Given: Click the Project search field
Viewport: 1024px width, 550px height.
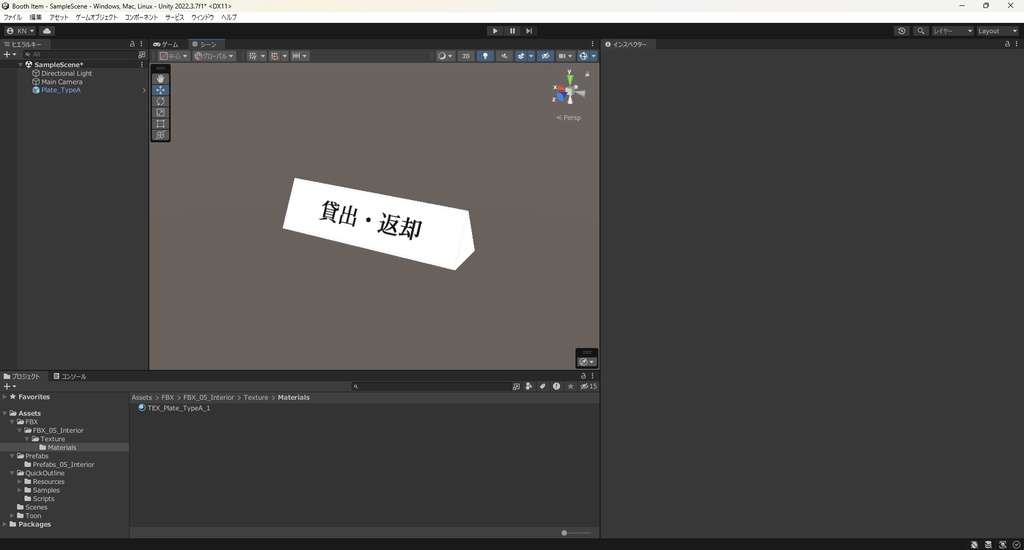Looking at the screenshot, I should (x=431, y=386).
